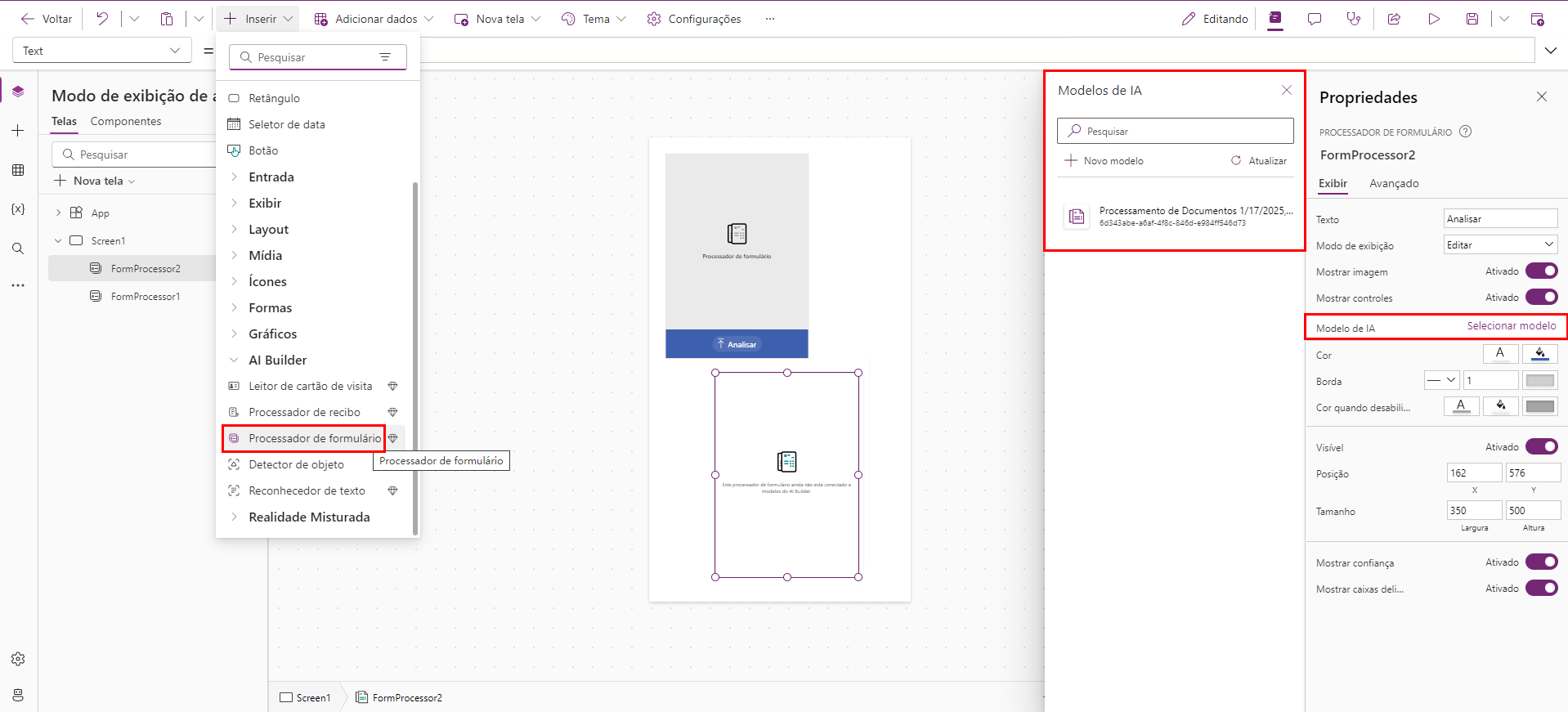
Task: Click Novo modelo button
Action: (1104, 161)
